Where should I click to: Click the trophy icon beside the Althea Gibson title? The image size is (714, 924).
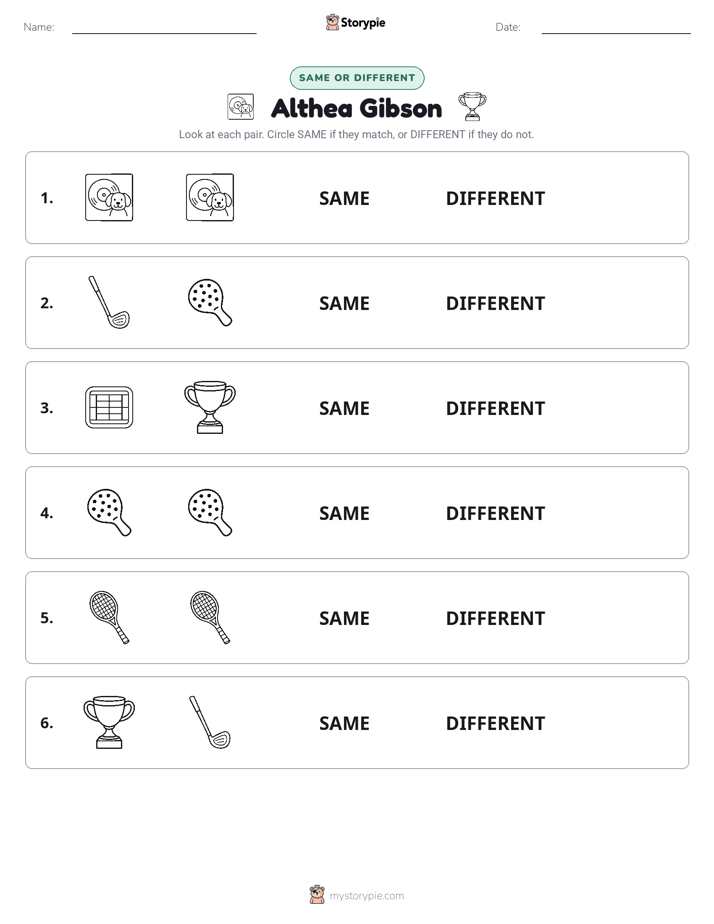point(472,107)
